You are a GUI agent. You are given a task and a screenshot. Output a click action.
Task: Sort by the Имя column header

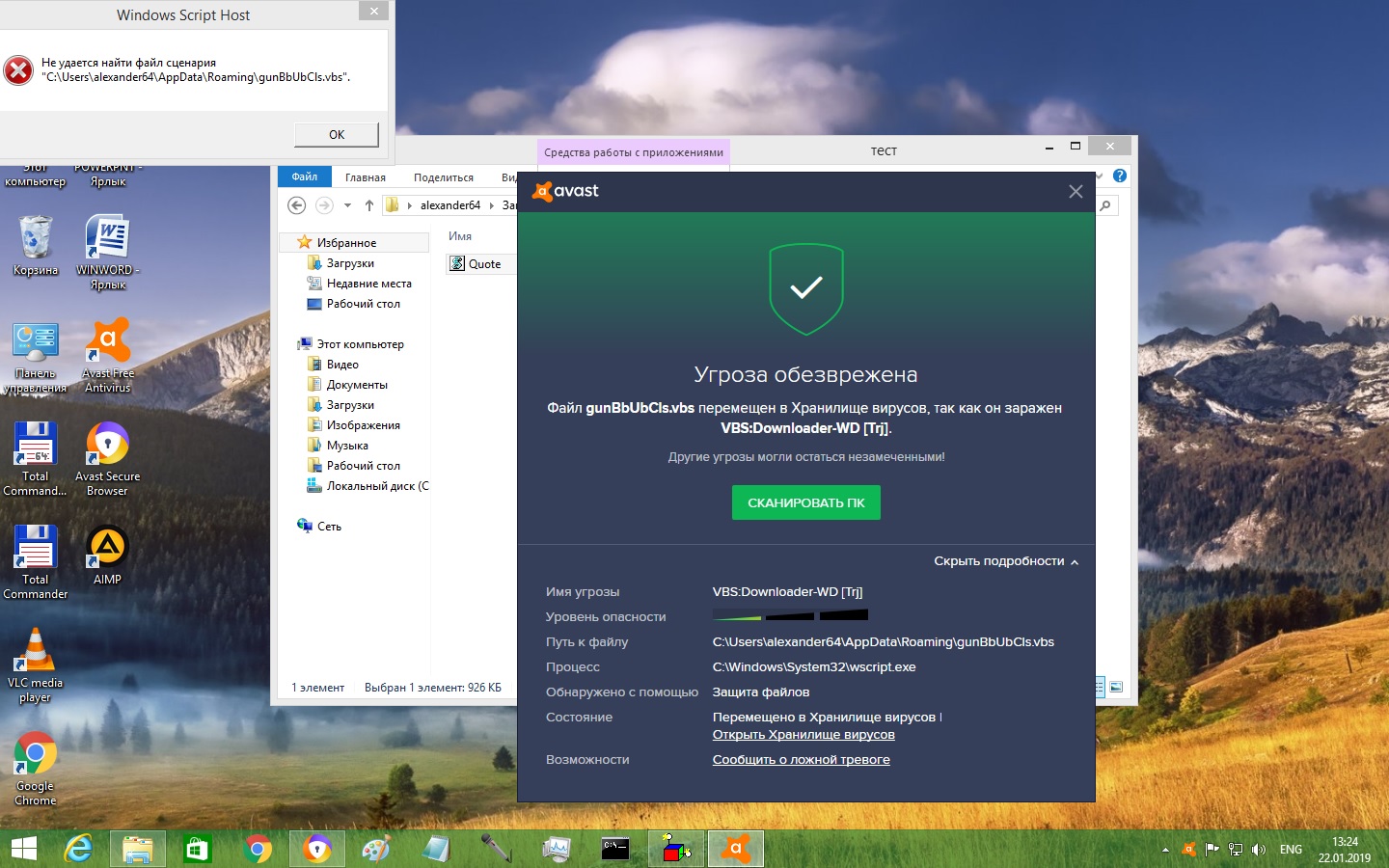(x=460, y=236)
